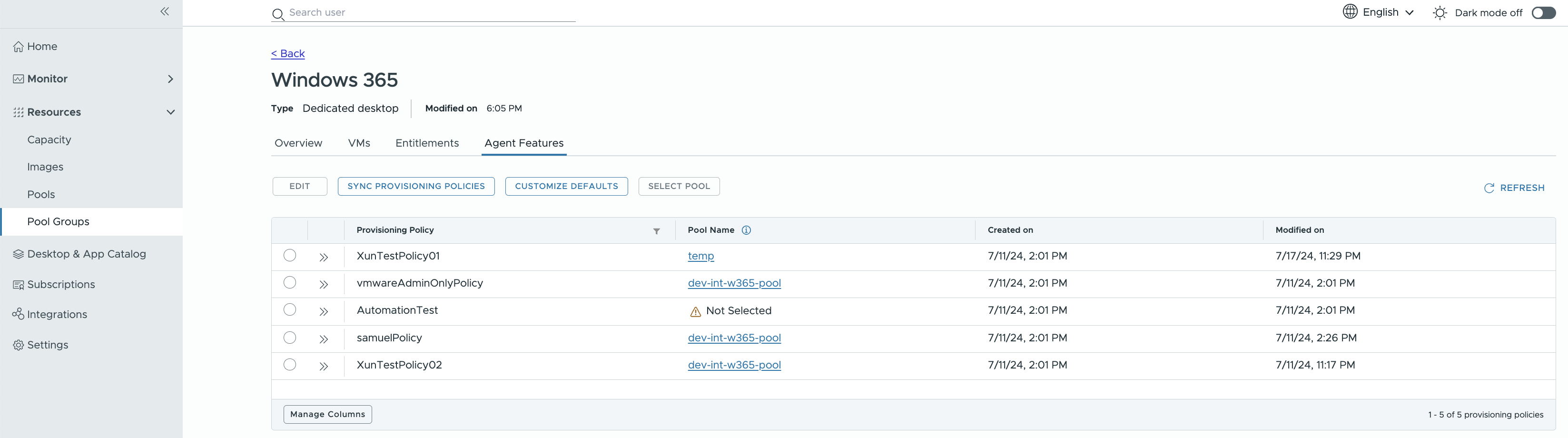Expand the Monitor menu chevron

pos(170,79)
